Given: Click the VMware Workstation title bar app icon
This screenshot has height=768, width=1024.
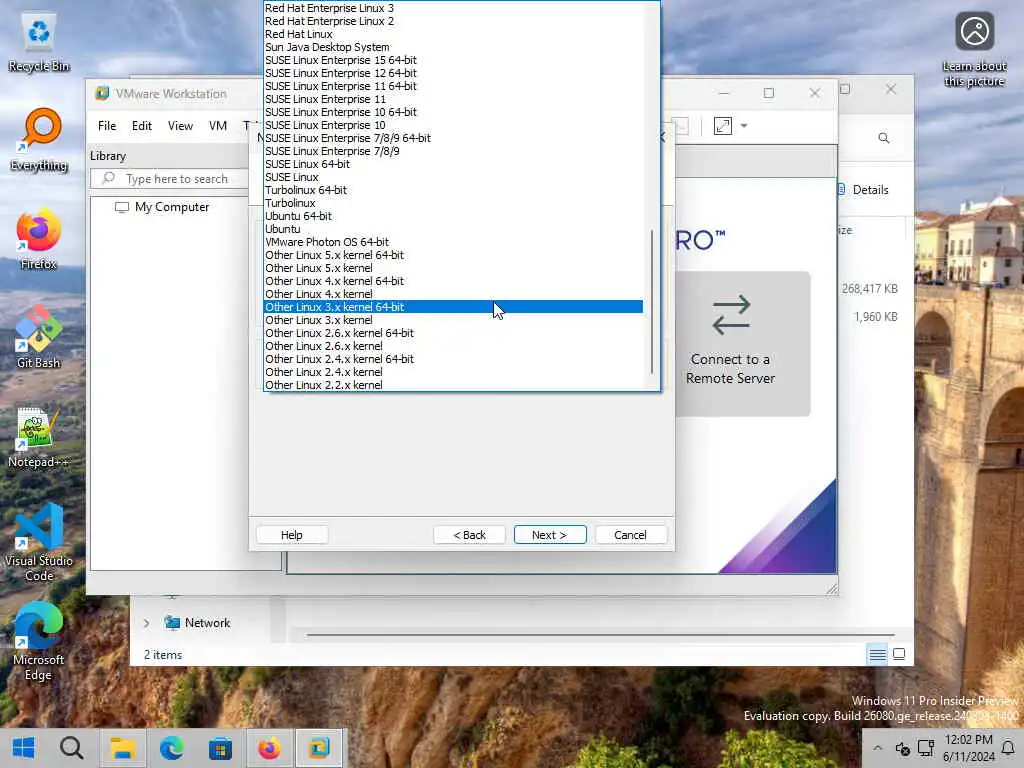Looking at the screenshot, I should (x=102, y=93).
